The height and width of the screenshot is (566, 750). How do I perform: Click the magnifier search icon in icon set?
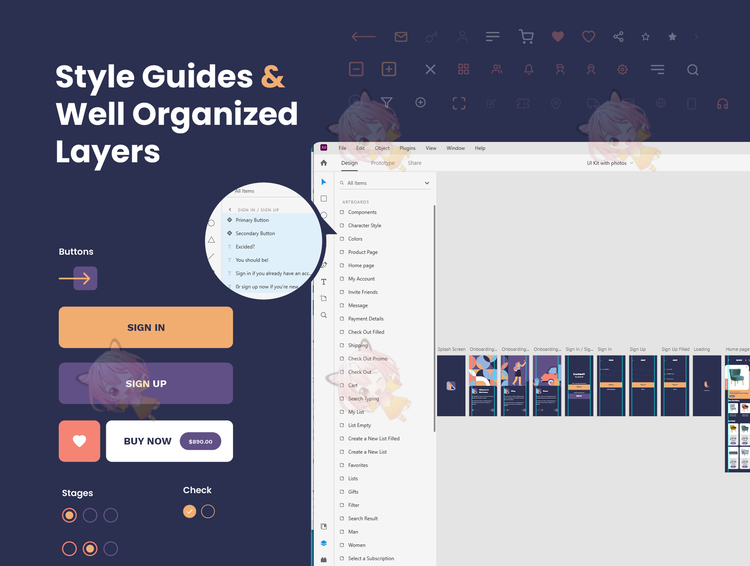point(693,70)
